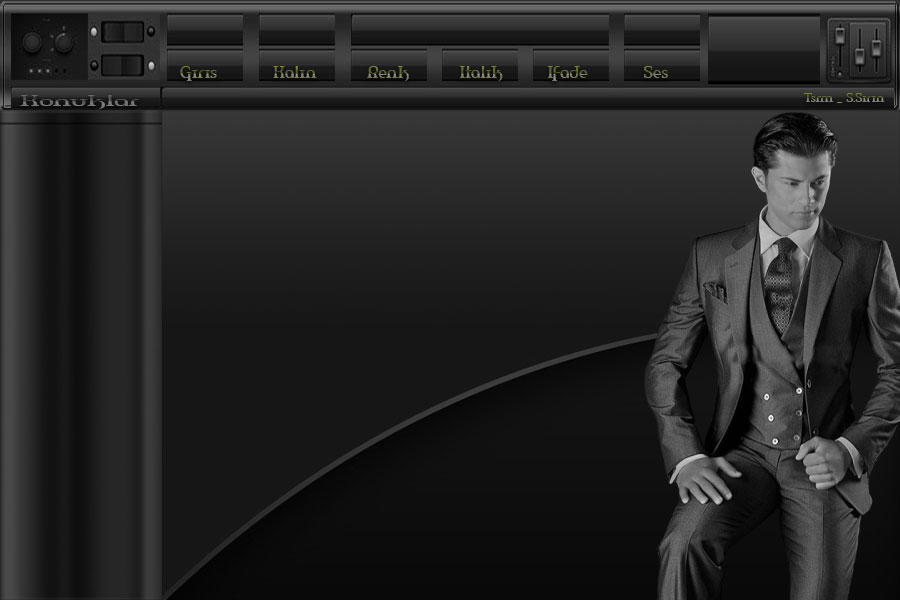Click the Tsrm _ S.Sirin credit text

844,98
